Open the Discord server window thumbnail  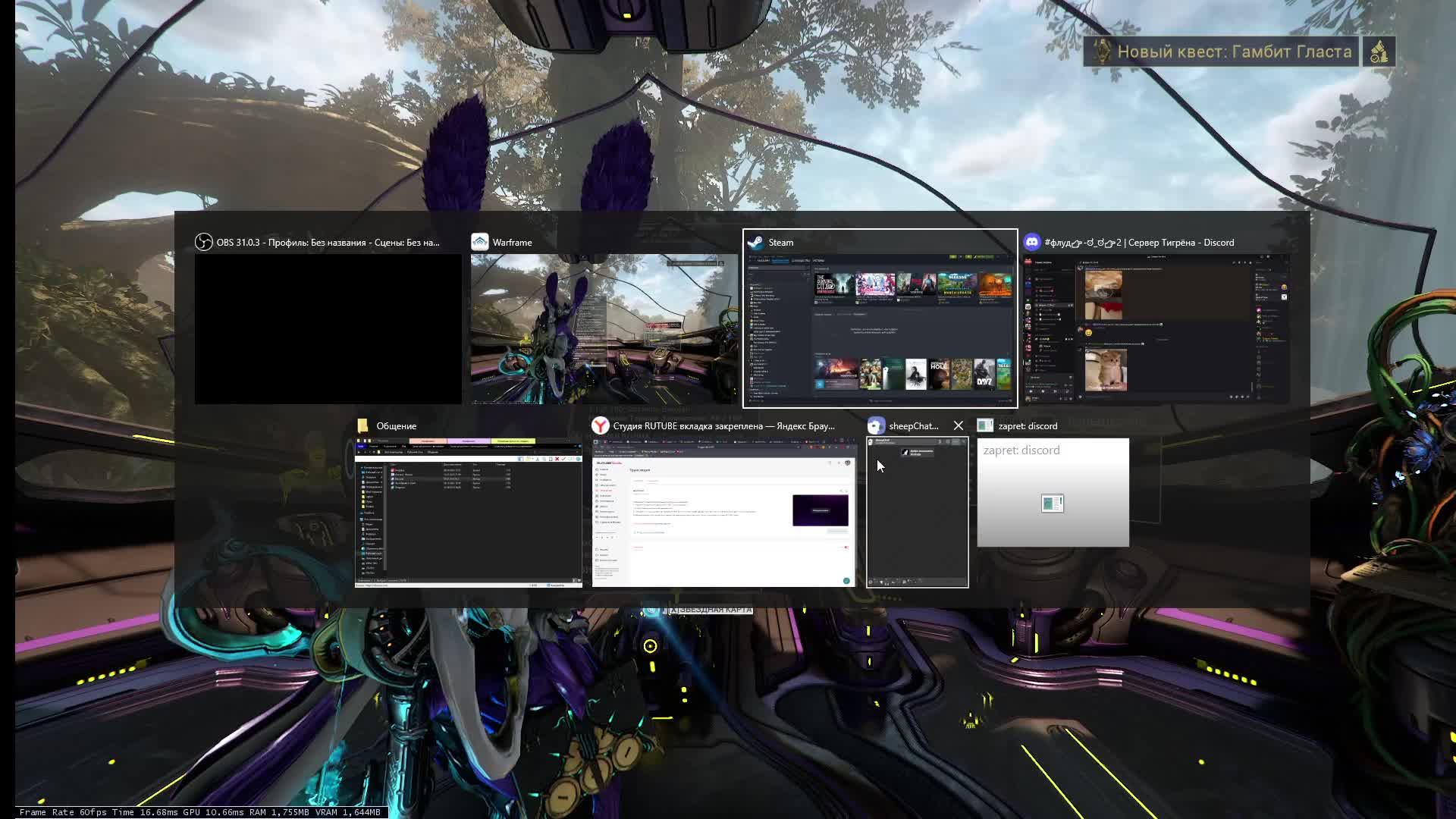click(x=1156, y=328)
